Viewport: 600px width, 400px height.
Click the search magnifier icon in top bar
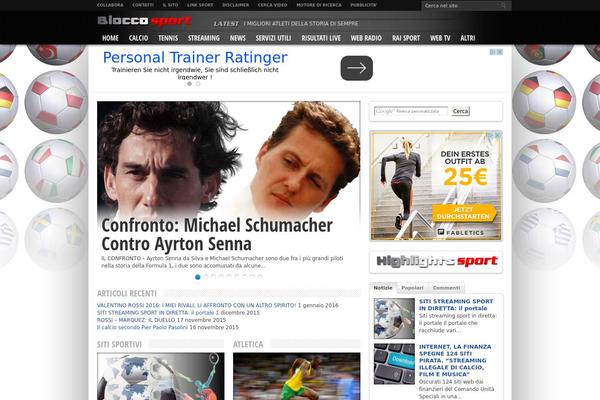click(x=503, y=5)
